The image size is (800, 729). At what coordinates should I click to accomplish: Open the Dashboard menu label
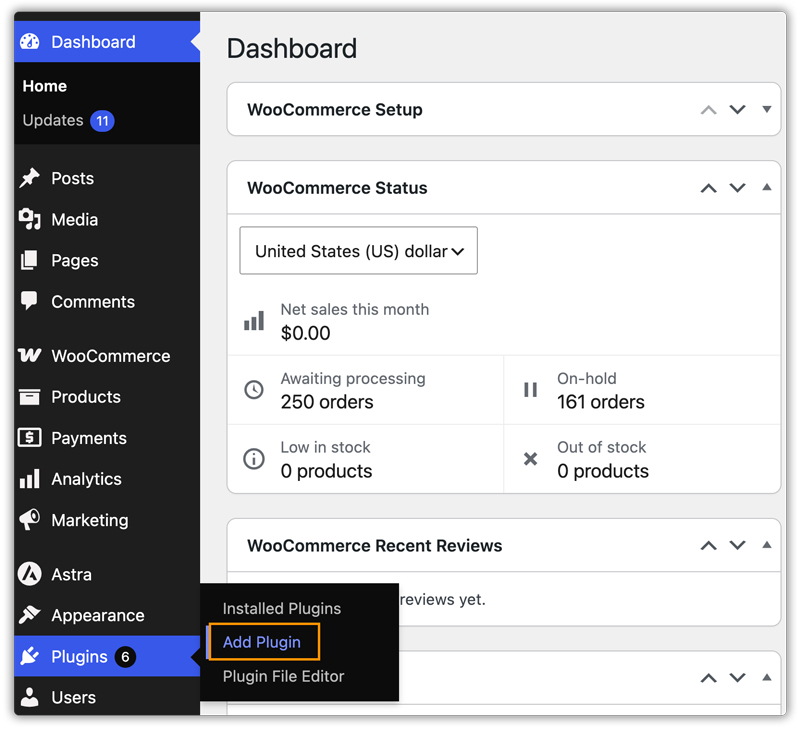[93, 42]
